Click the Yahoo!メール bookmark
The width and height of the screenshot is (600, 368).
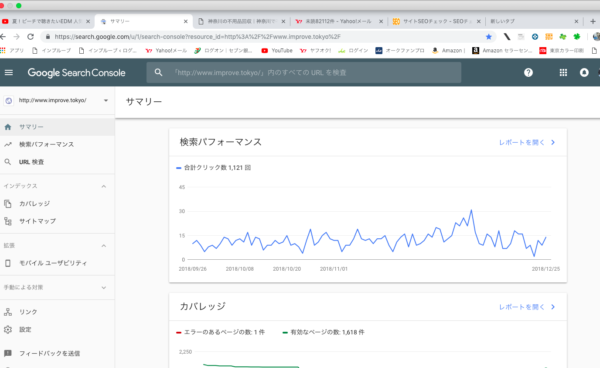[166, 50]
